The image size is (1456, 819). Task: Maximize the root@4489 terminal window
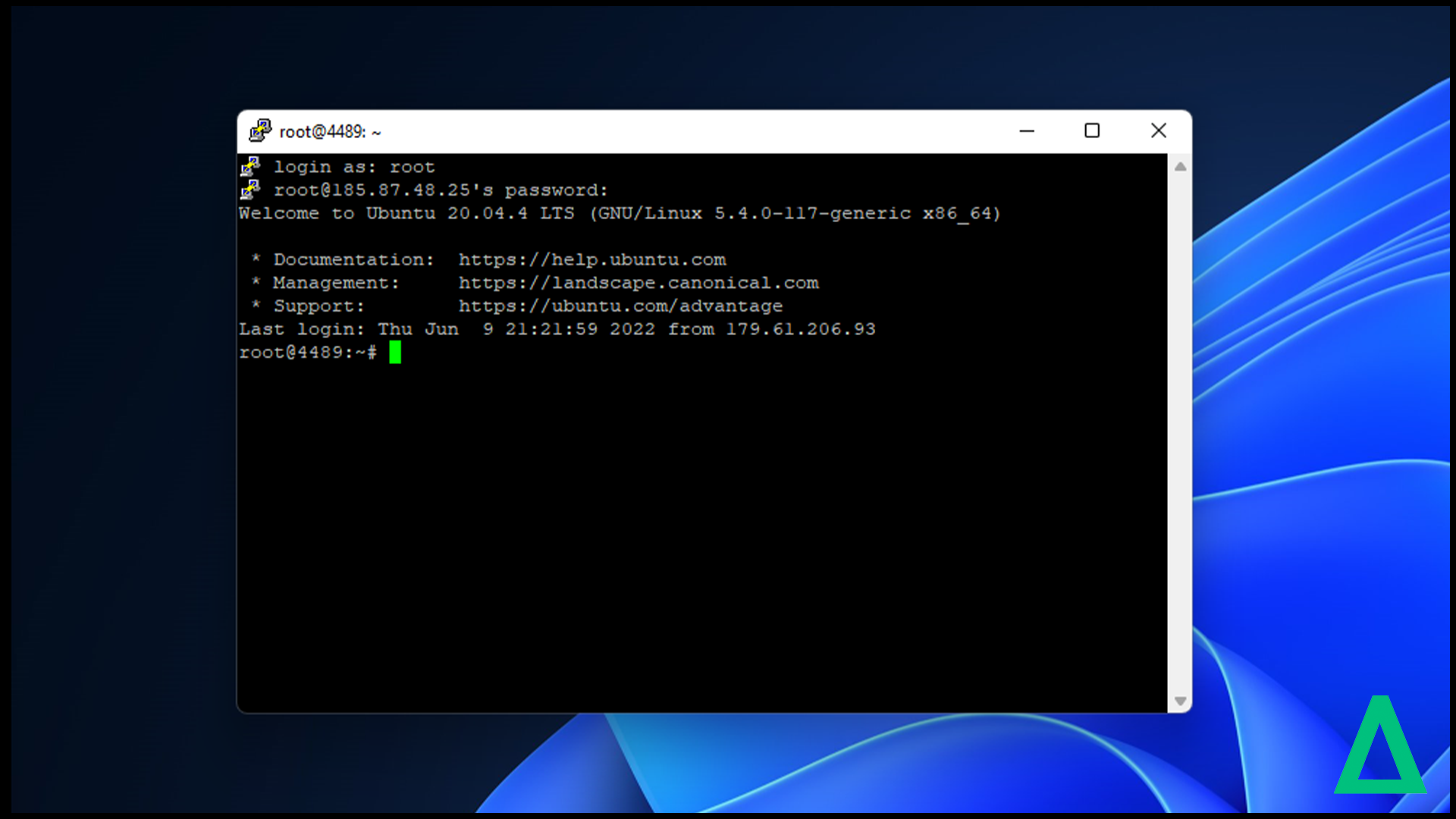click(1092, 131)
